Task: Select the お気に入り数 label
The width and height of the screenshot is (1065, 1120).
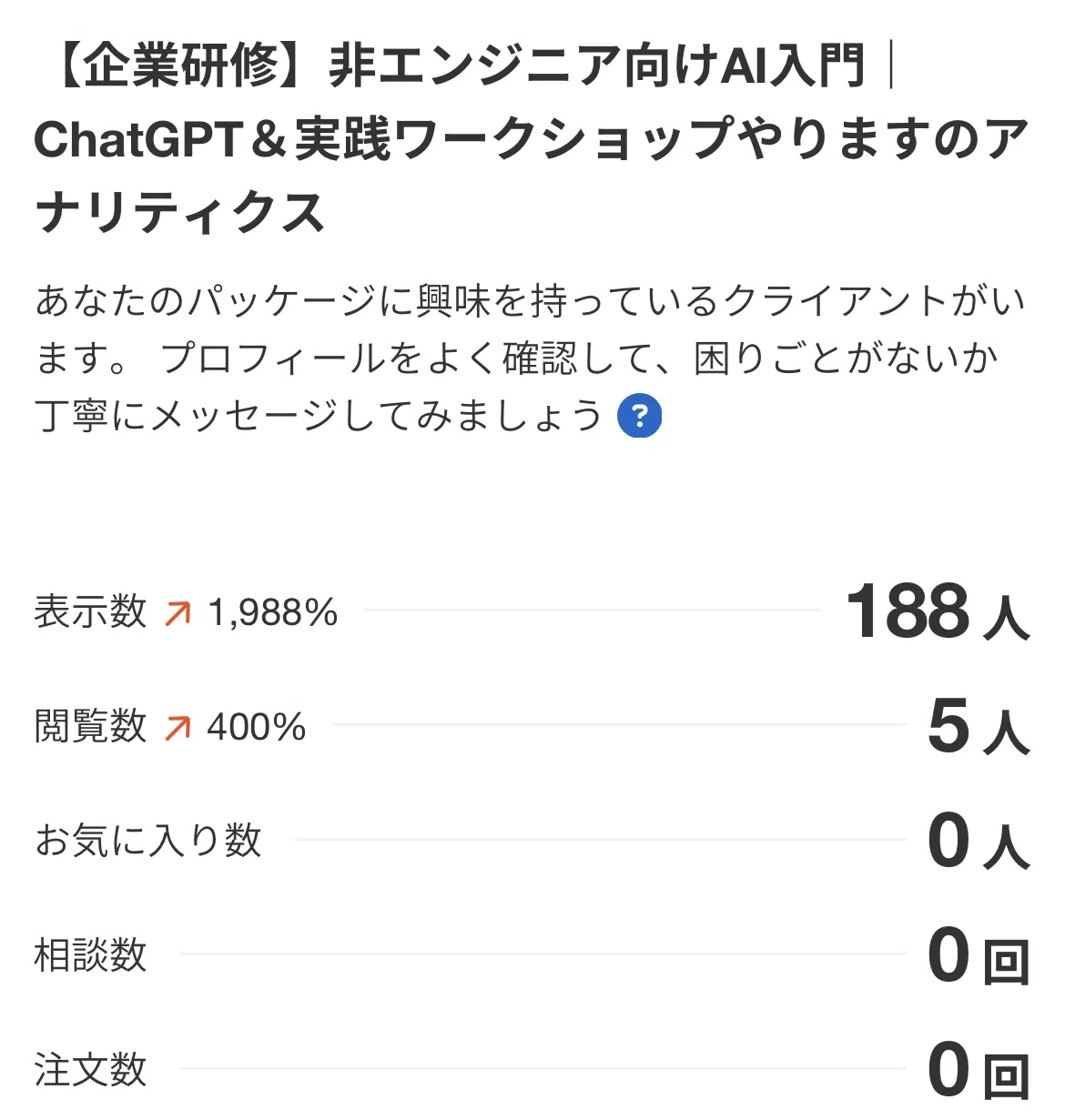Action: tap(148, 840)
